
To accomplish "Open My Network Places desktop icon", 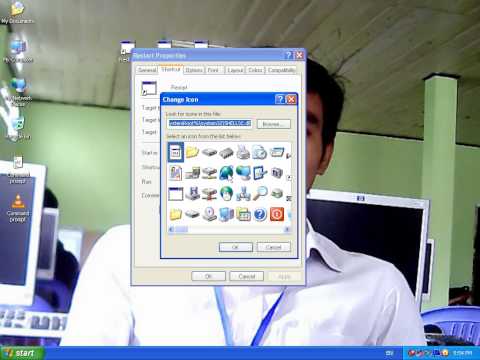I will click(x=18, y=92).
